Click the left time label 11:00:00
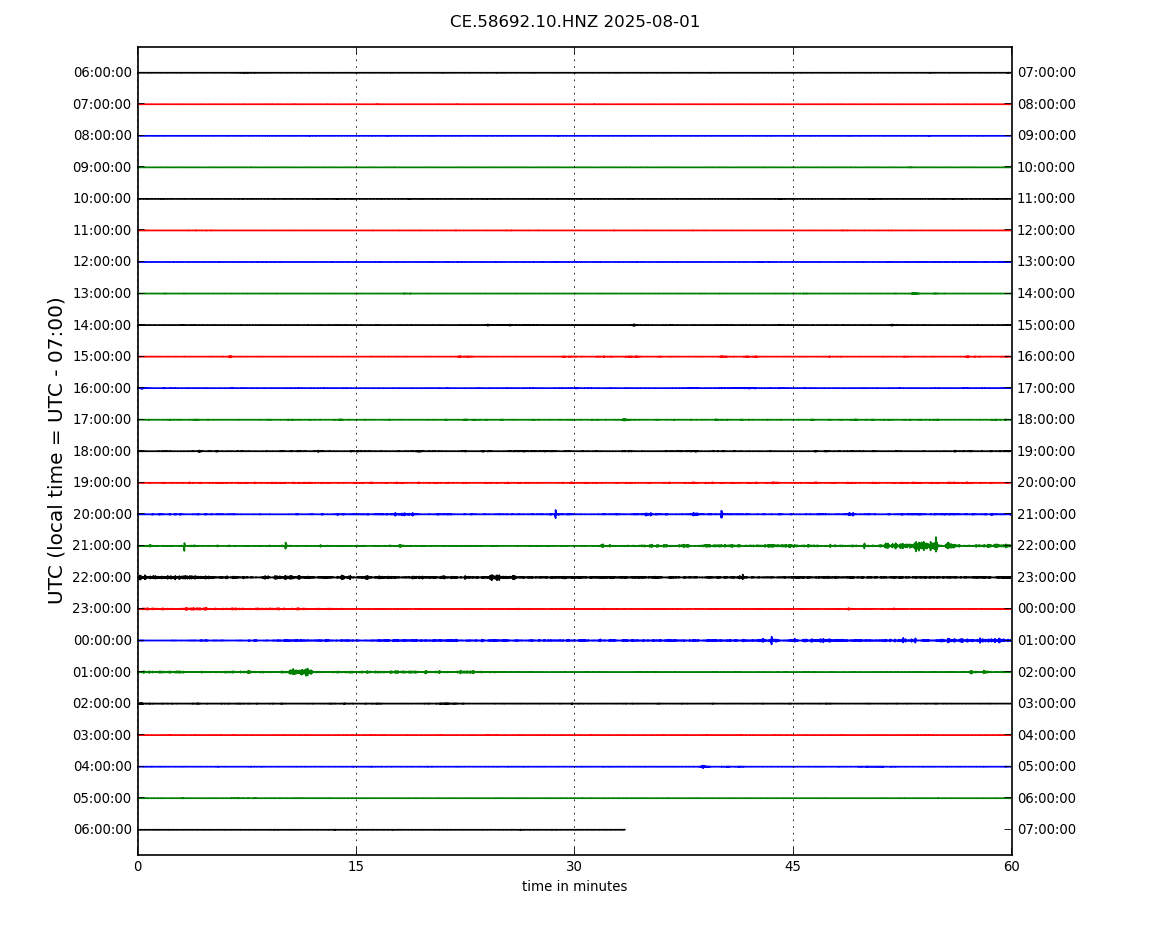Viewport: 1150px width, 950px height. pyautogui.click(x=103, y=230)
